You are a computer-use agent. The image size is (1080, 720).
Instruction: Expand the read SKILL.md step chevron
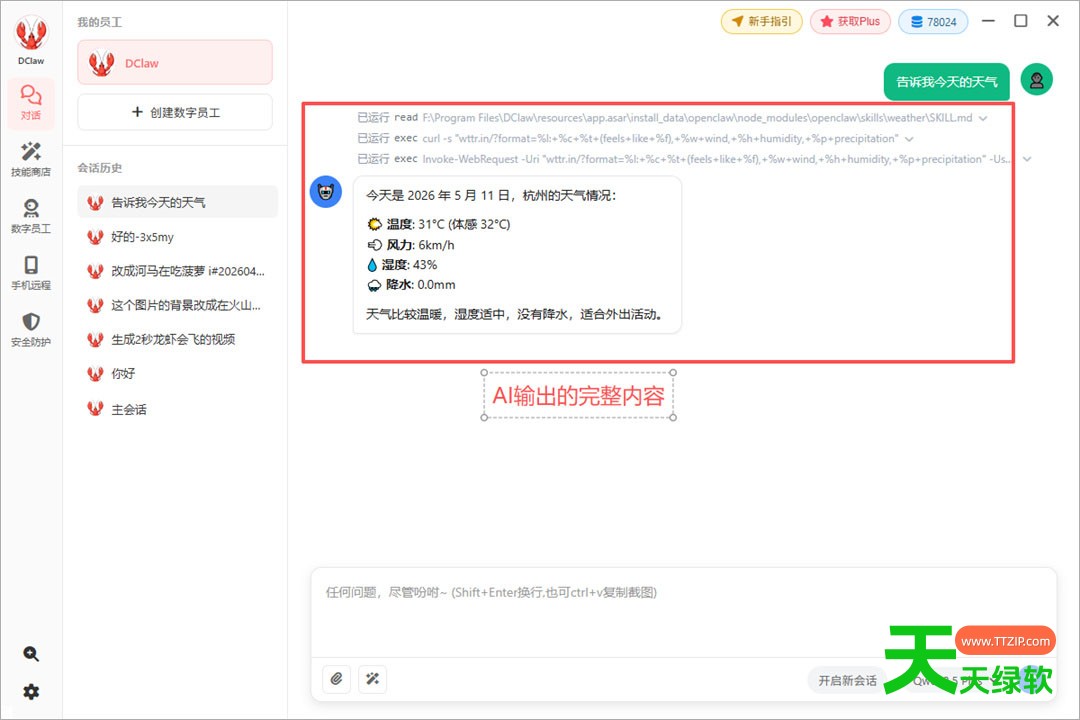[x=984, y=118]
